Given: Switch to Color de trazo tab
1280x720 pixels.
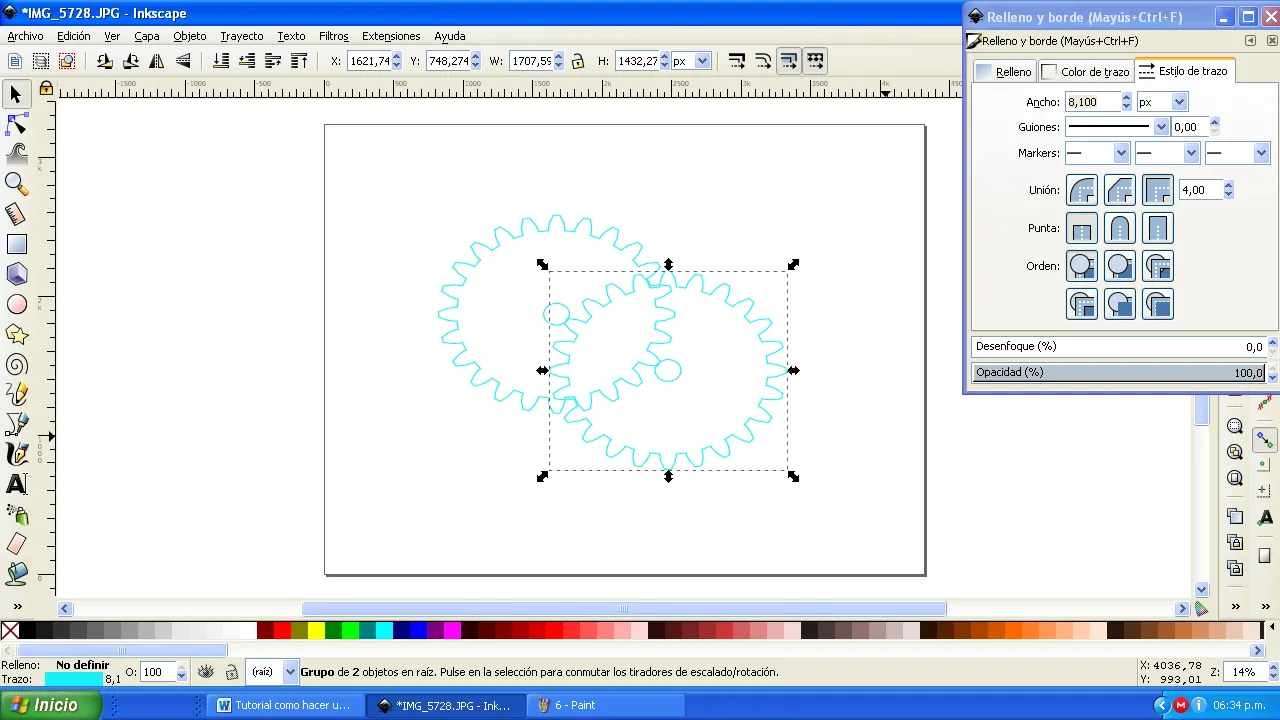Looking at the screenshot, I should point(1086,72).
